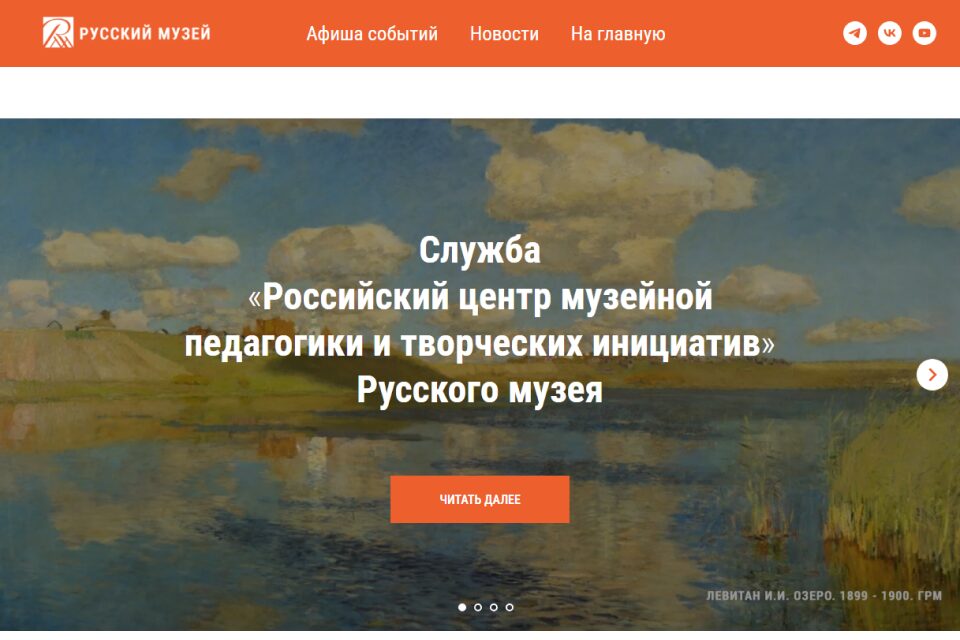Click the 'Российский центр музейной' heading line
Viewport: 960px width, 640px height.
click(x=479, y=297)
